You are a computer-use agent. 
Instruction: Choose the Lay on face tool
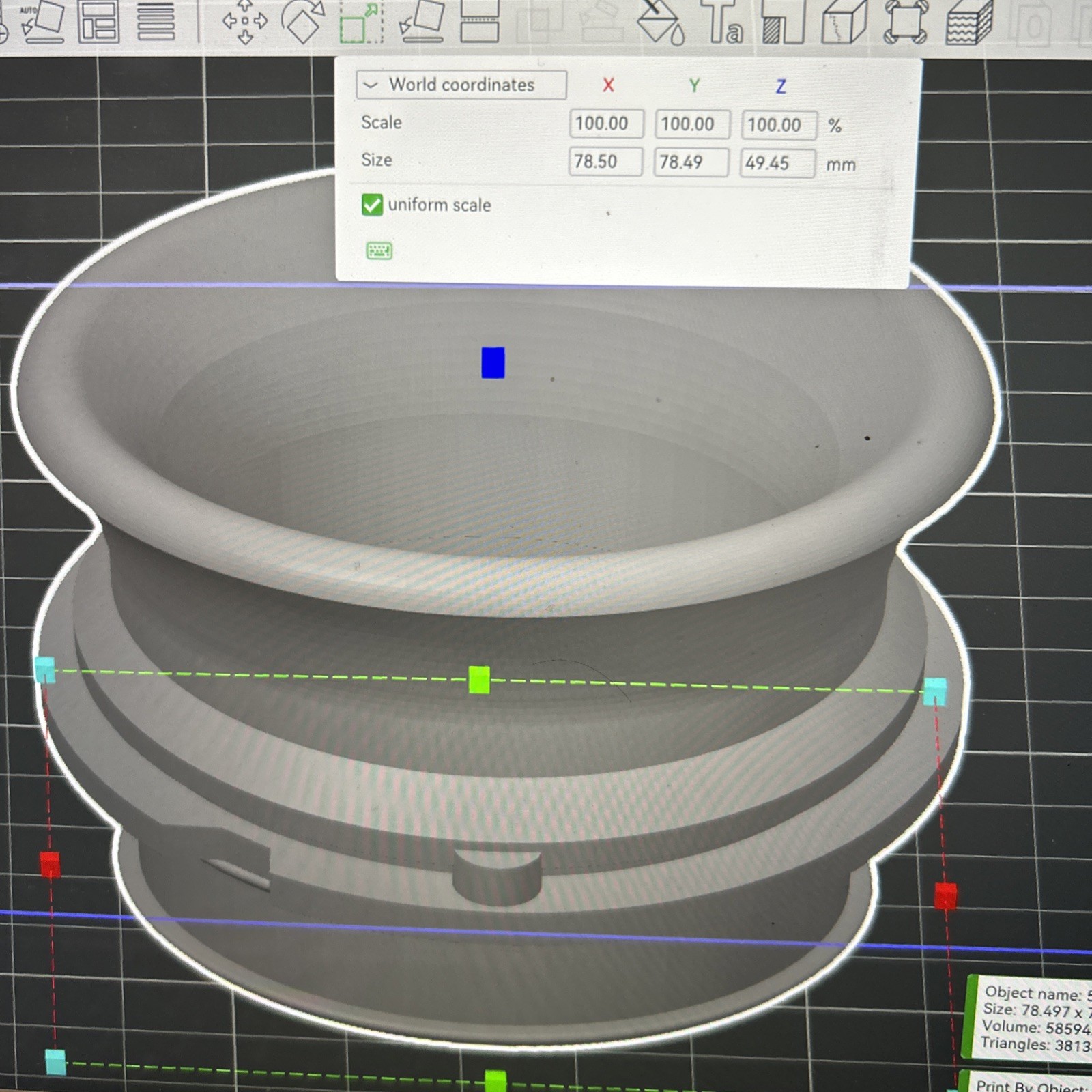pyautogui.click(x=421, y=20)
